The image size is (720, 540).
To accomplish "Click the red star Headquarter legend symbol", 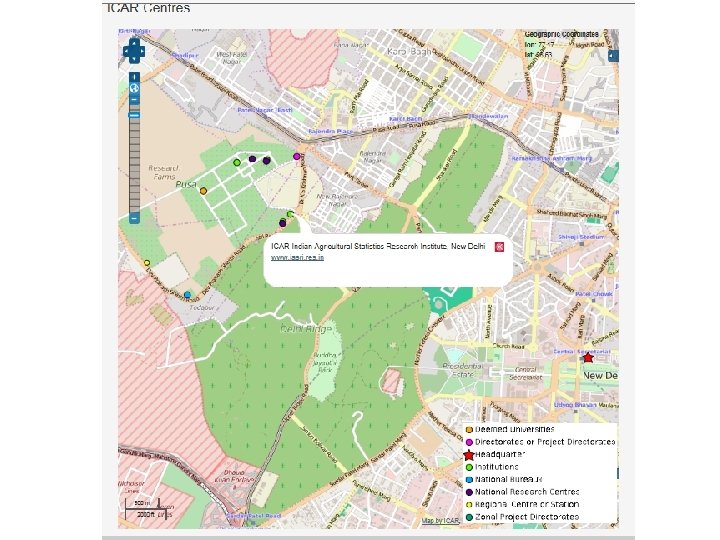I will (468, 455).
